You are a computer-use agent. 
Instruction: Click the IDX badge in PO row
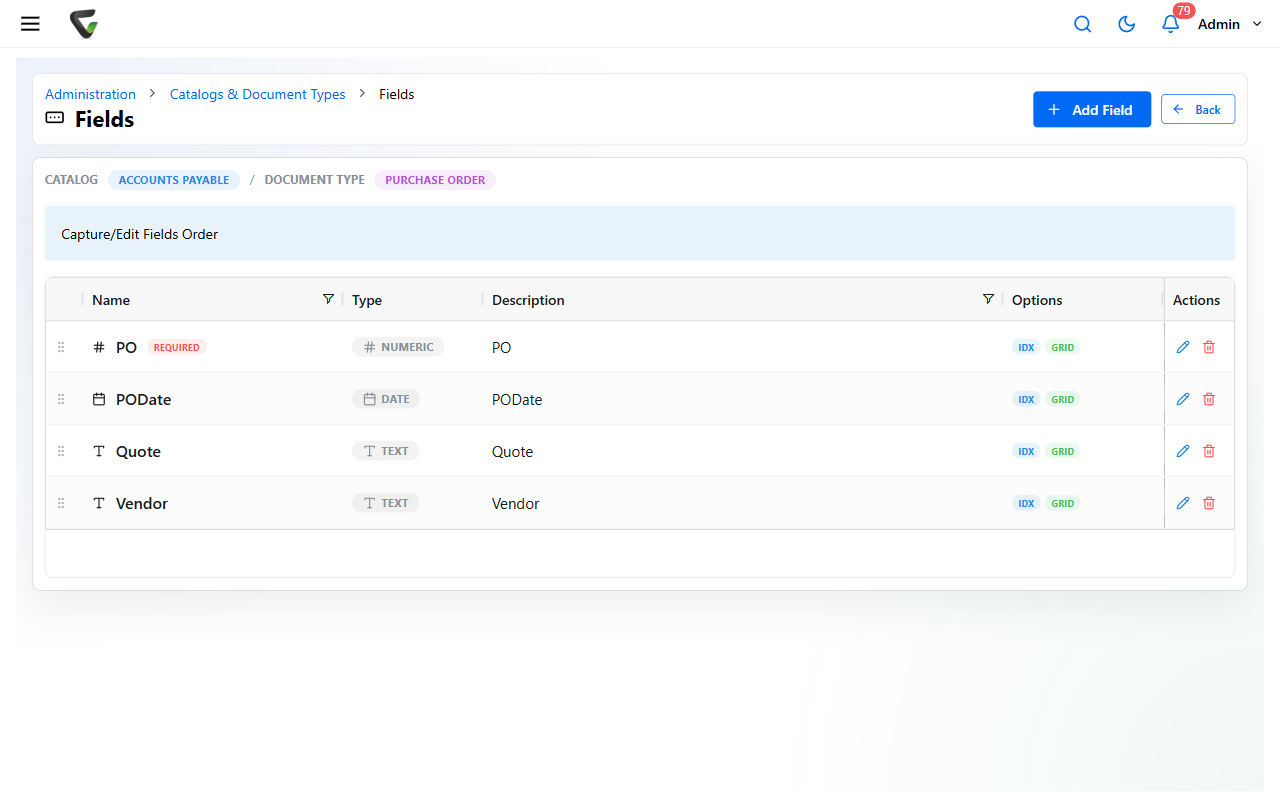1026,347
